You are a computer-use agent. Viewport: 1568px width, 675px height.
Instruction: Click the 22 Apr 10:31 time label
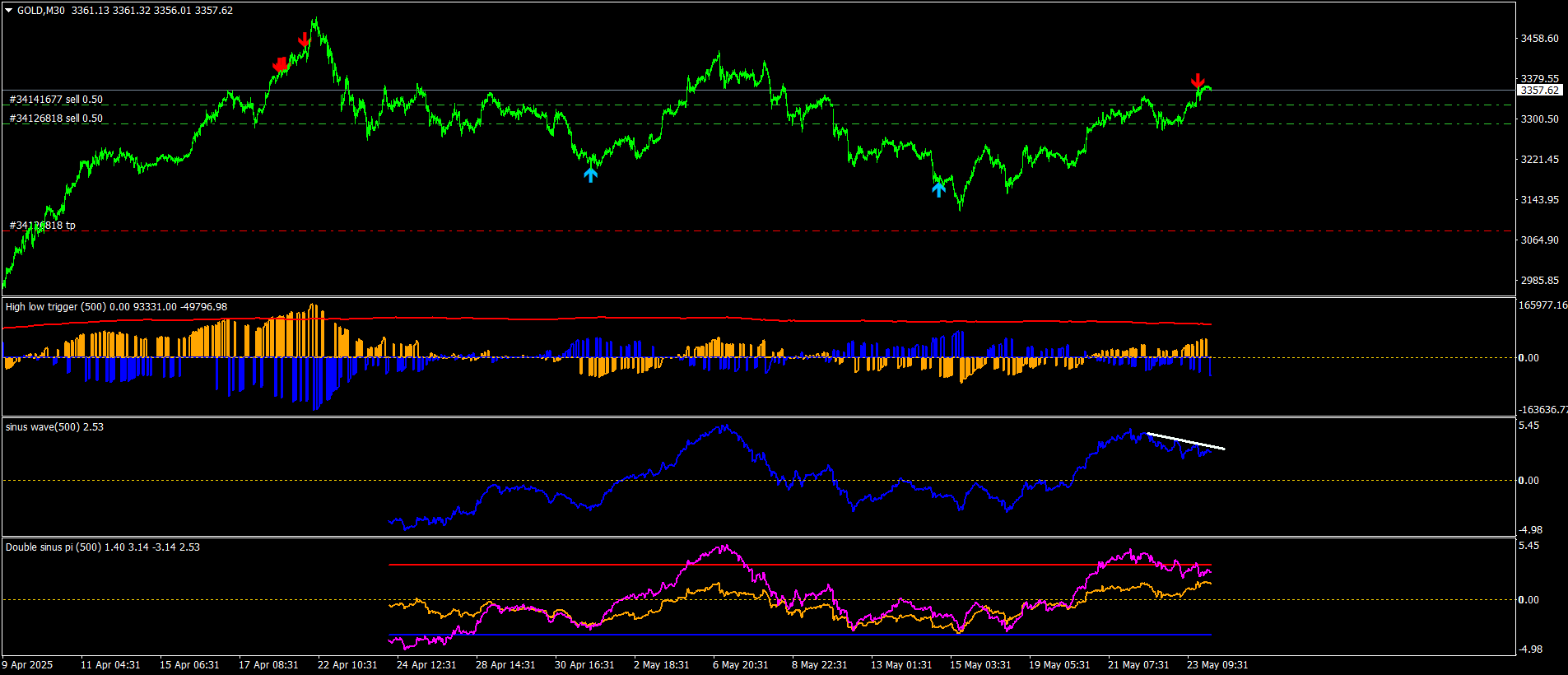pos(347,665)
